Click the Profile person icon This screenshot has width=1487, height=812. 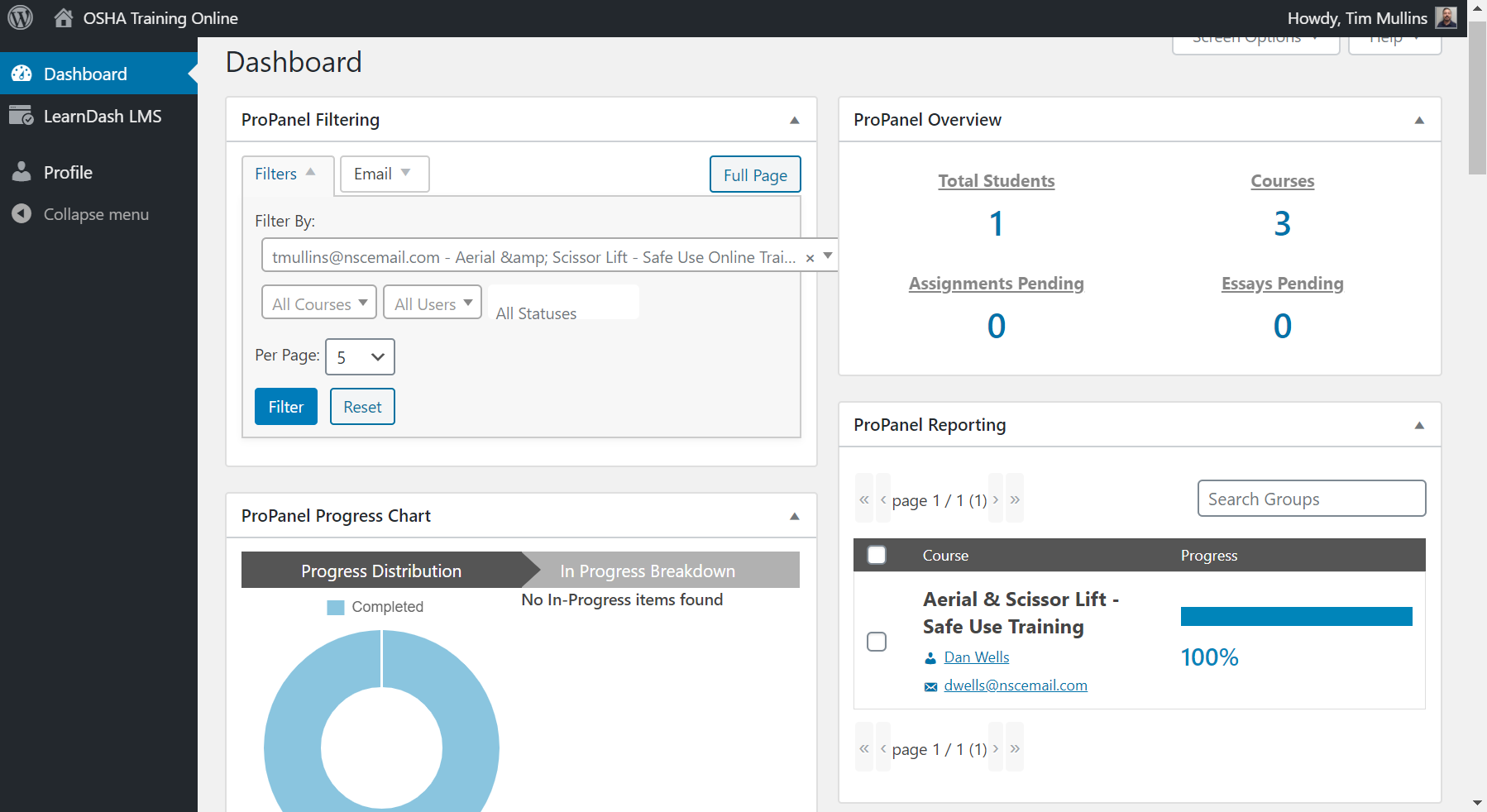pyautogui.click(x=22, y=172)
